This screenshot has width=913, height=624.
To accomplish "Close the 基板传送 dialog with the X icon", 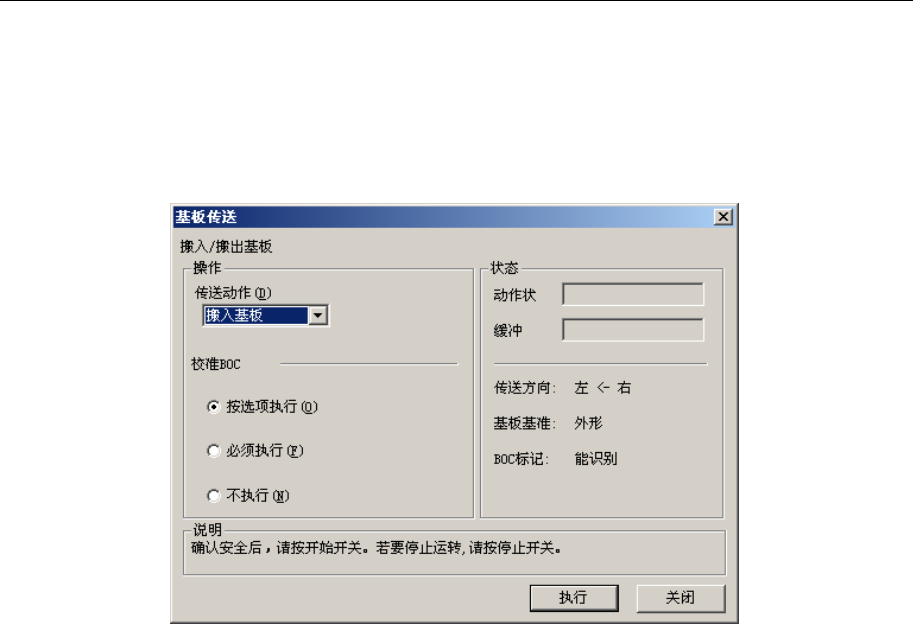I will coord(723,217).
